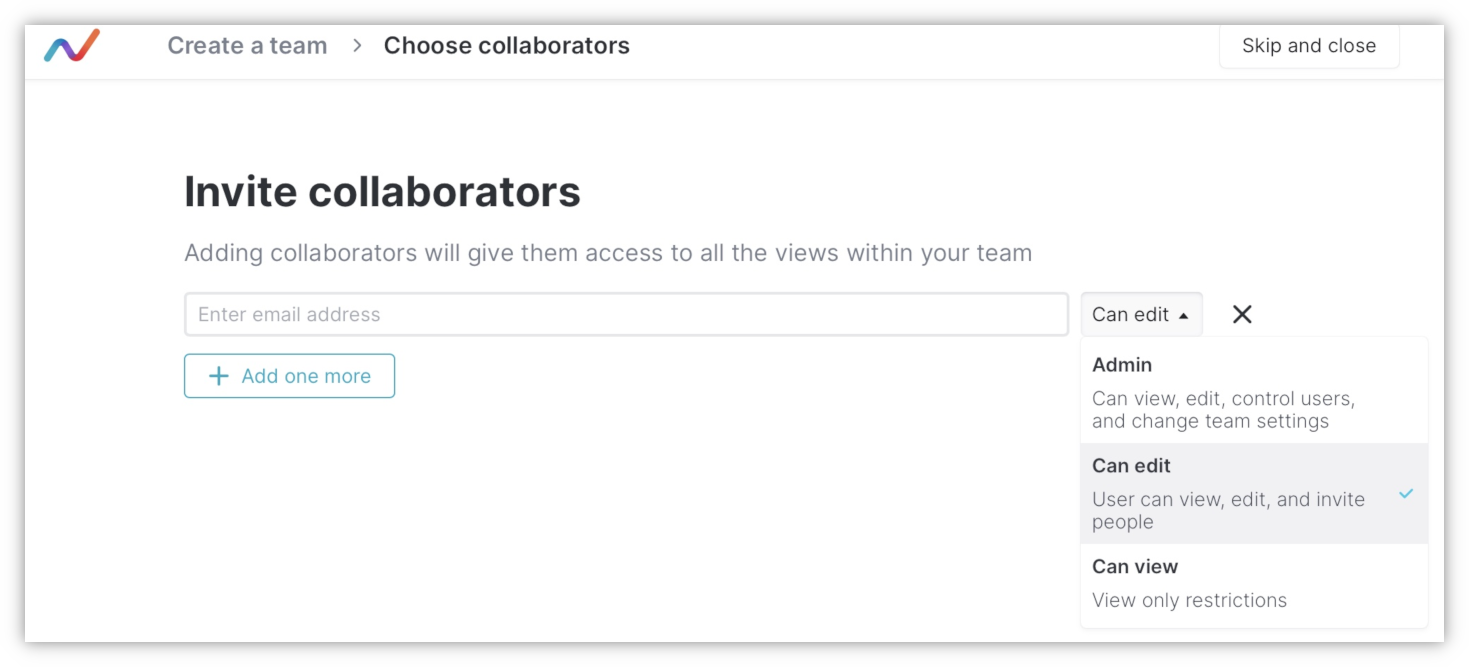1469x667 pixels.
Task: Click the colorful app logo
Action: point(72,46)
